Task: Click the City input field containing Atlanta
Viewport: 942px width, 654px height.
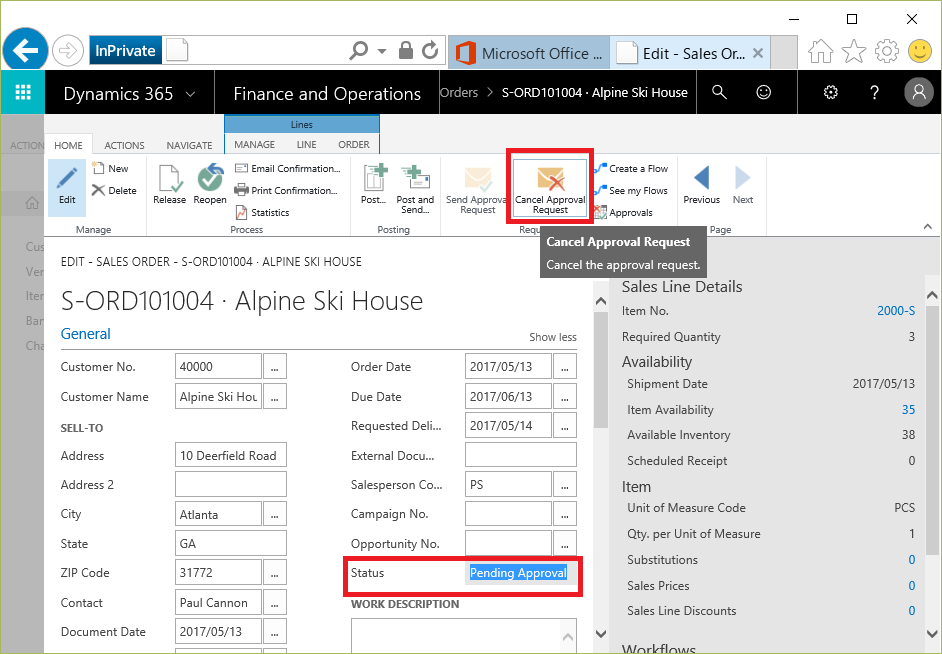Action: pyautogui.click(x=218, y=514)
